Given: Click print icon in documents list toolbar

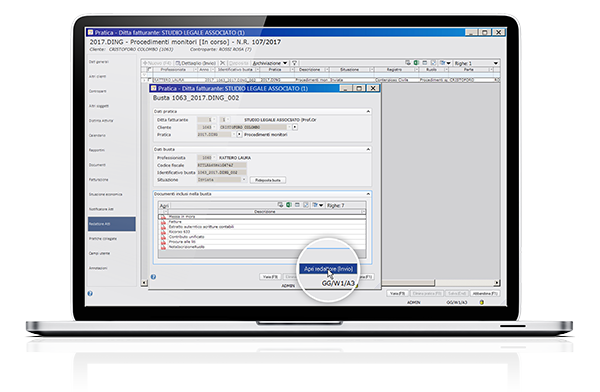Looking at the screenshot, I should (280, 205).
